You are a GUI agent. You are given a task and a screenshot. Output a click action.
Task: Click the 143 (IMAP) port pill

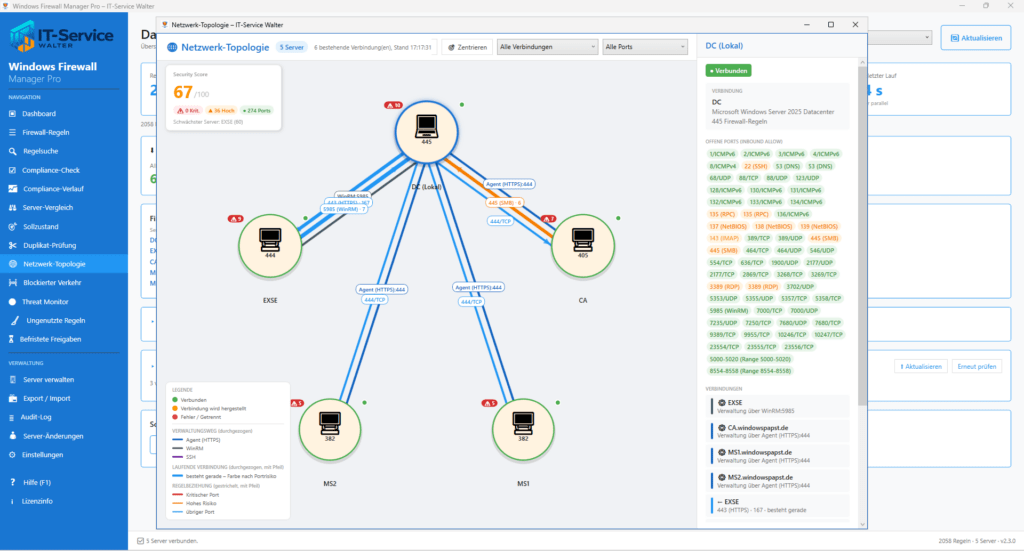click(x=724, y=238)
